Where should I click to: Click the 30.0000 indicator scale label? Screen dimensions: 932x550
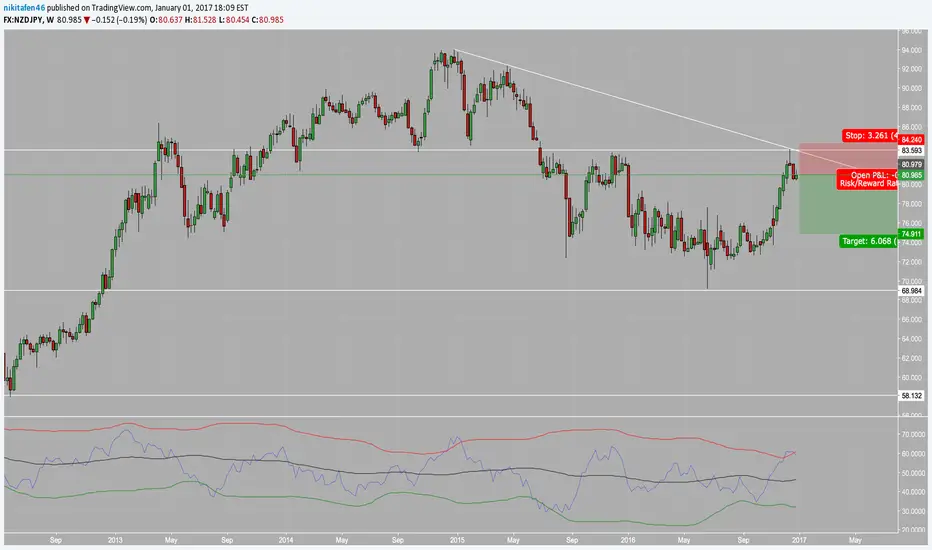click(912, 511)
